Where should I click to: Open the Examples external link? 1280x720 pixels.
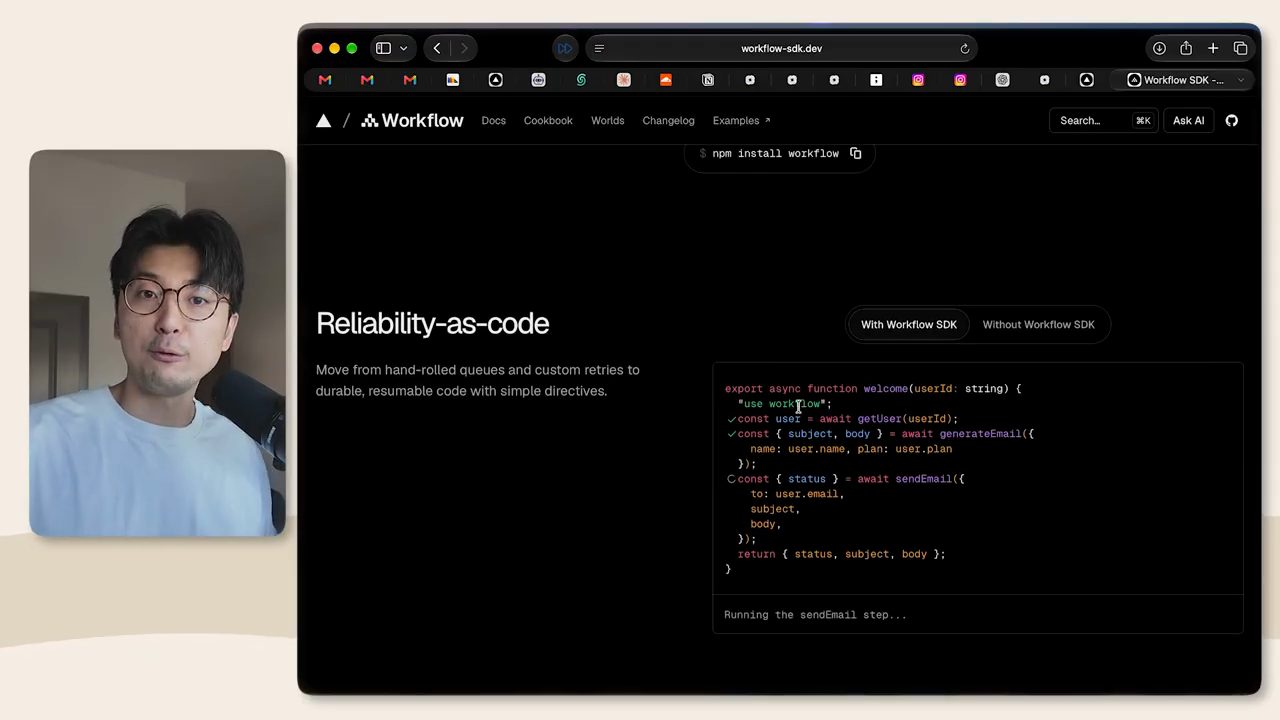click(742, 121)
